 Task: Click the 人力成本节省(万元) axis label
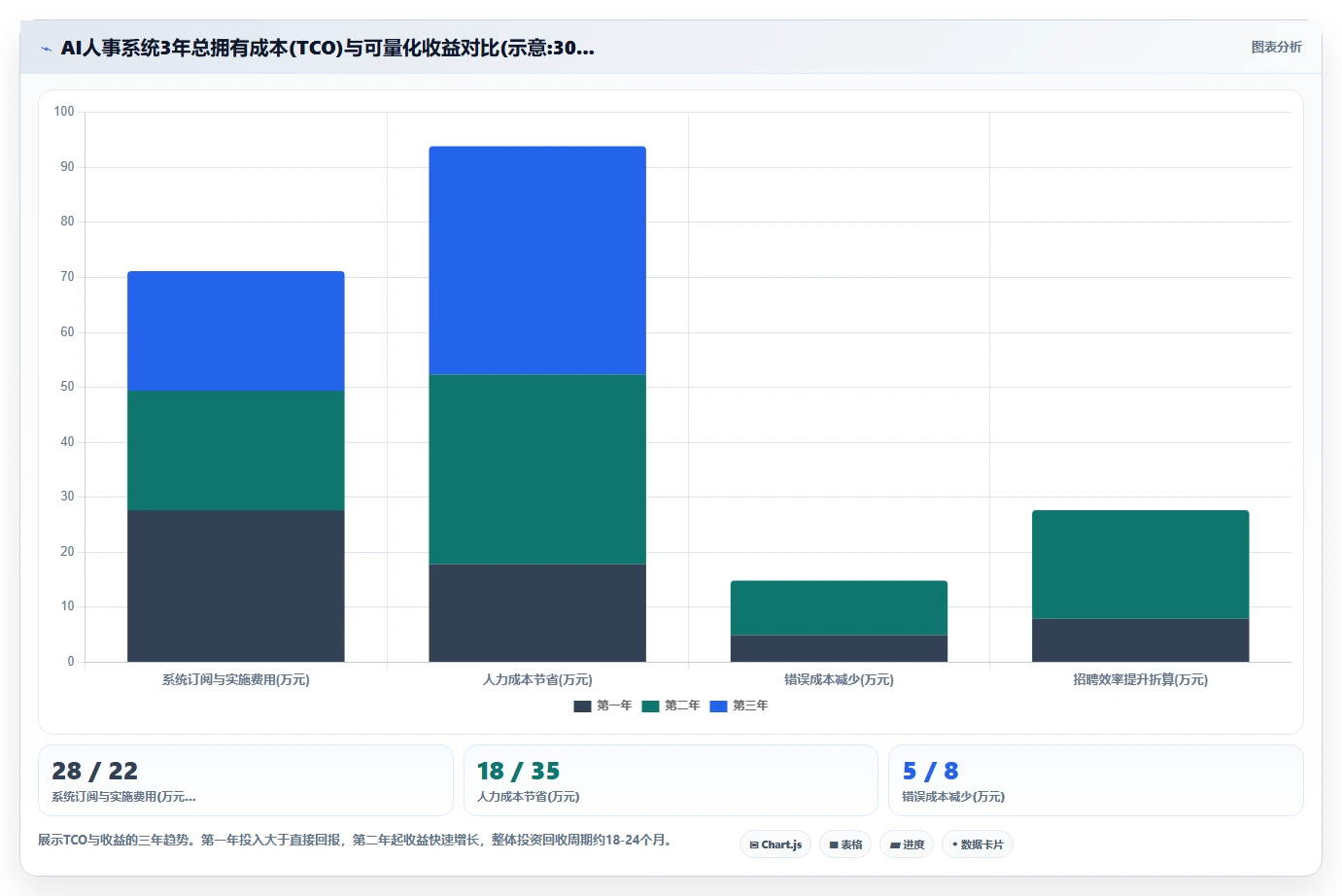pyautogui.click(x=537, y=679)
